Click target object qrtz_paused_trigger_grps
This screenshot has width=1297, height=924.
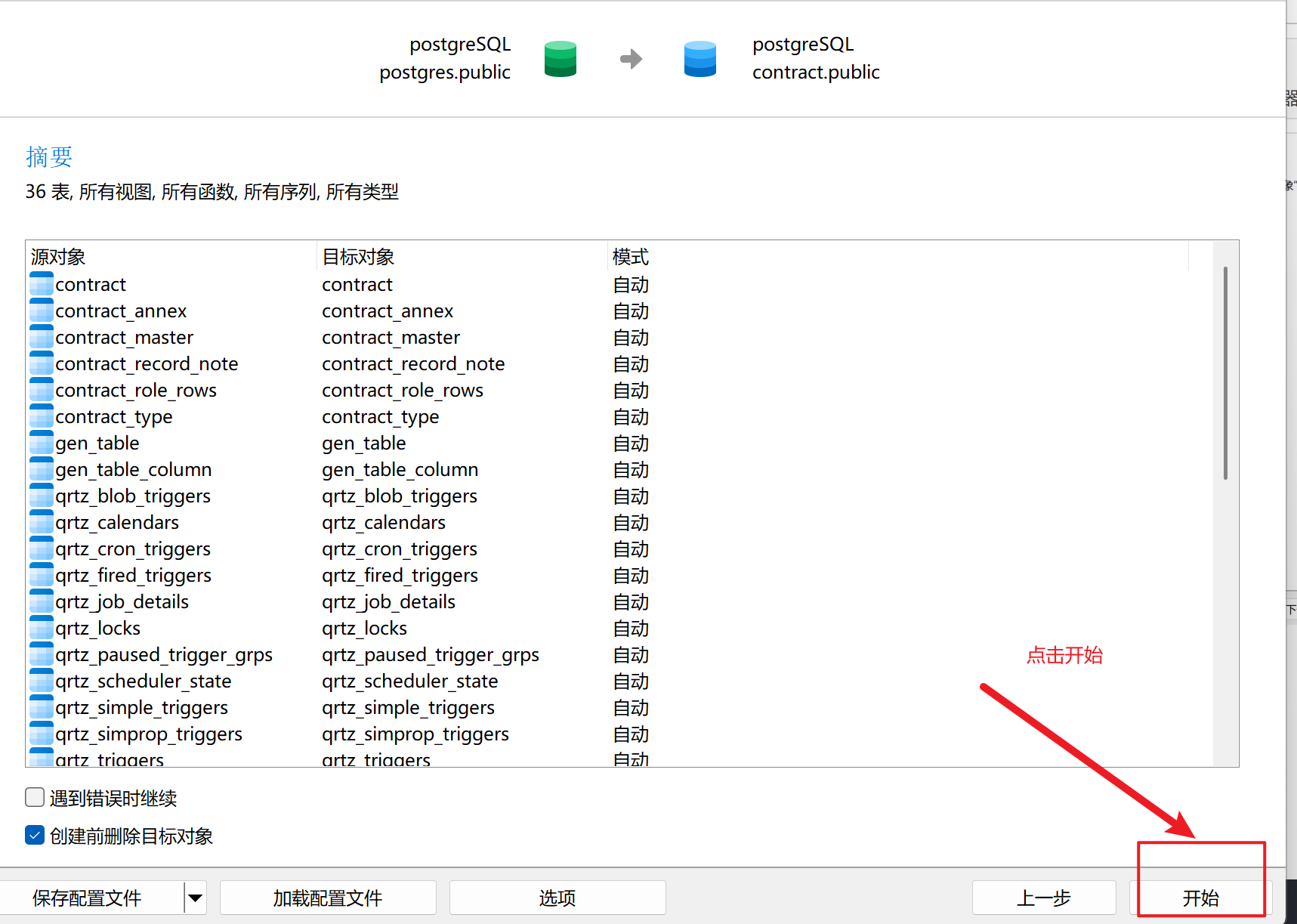click(x=431, y=655)
